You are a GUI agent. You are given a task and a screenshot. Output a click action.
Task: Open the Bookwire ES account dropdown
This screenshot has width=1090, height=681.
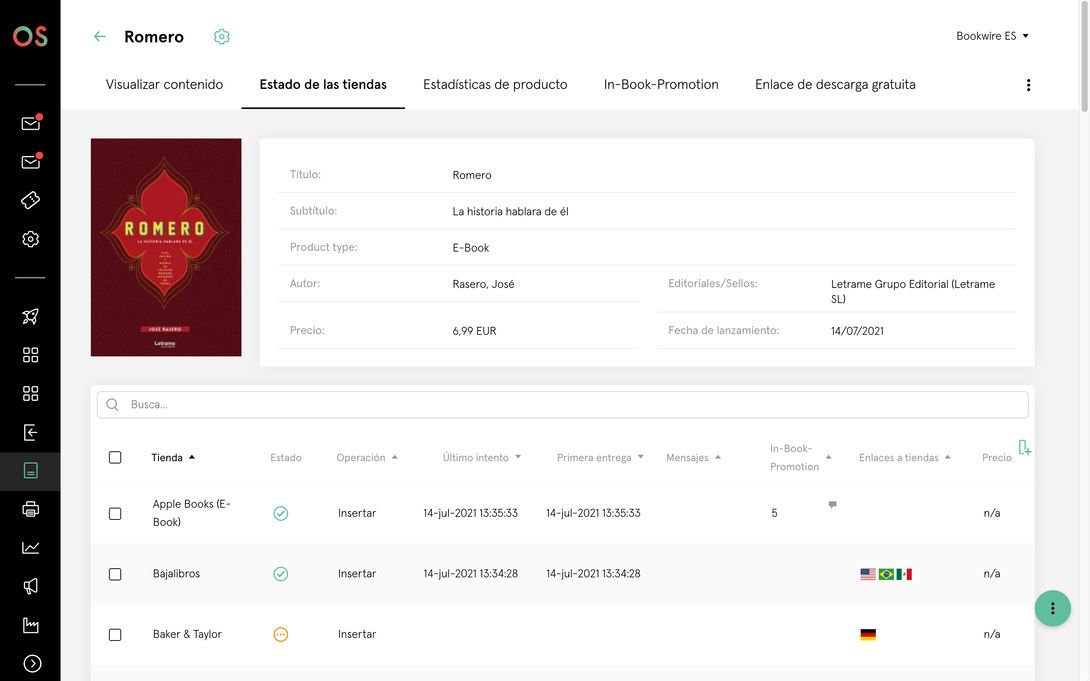tap(992, 36)
